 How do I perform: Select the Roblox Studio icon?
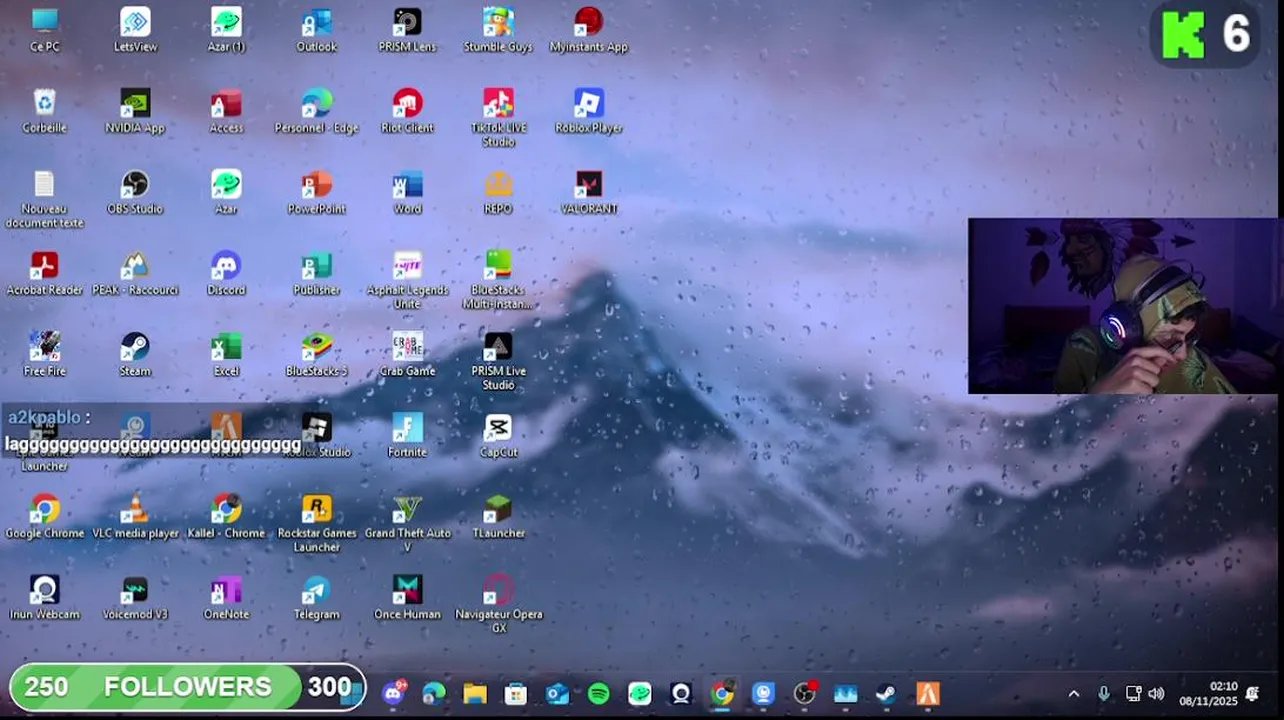pos(317,434)
